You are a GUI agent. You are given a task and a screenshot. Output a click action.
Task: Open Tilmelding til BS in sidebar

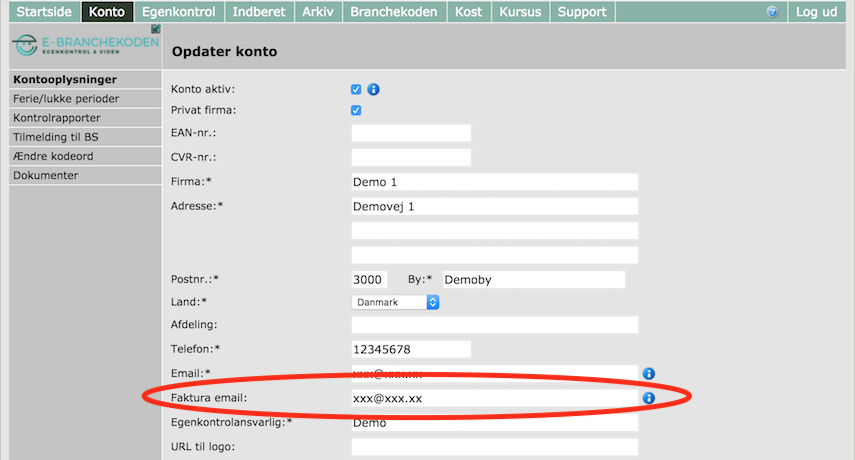86,137
